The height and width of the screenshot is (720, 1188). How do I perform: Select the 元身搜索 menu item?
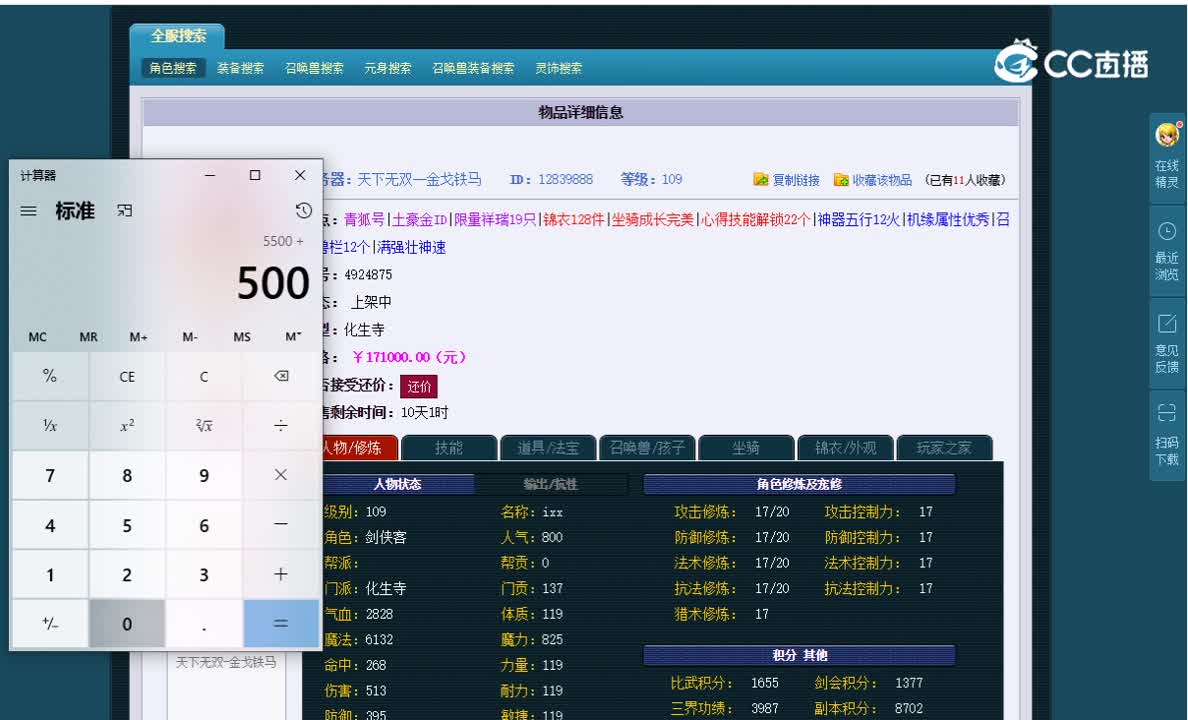coord(387,67)
